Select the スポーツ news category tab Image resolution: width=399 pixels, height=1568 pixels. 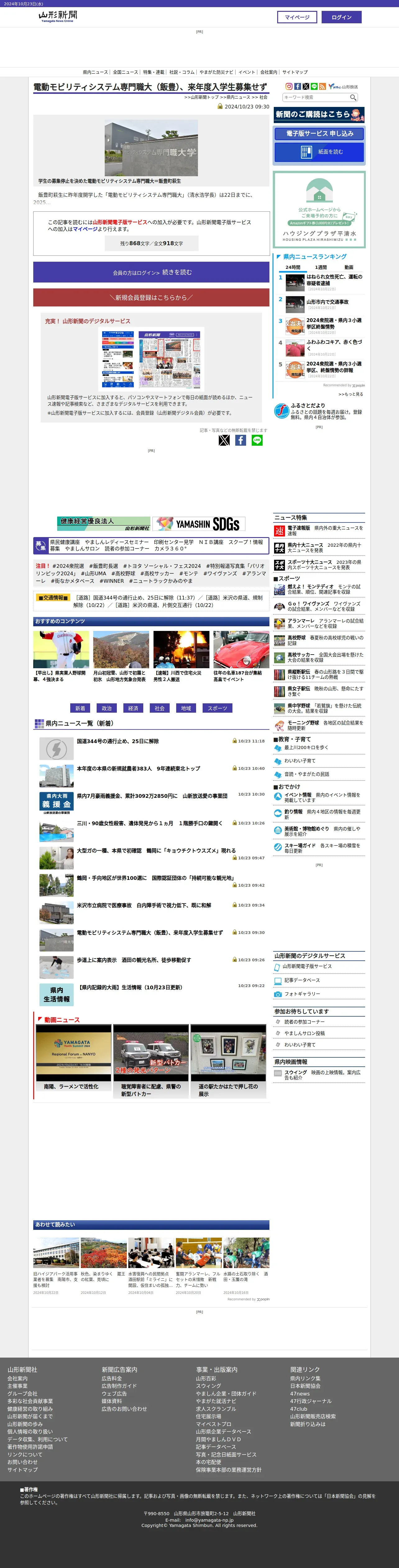coord(217,708)
